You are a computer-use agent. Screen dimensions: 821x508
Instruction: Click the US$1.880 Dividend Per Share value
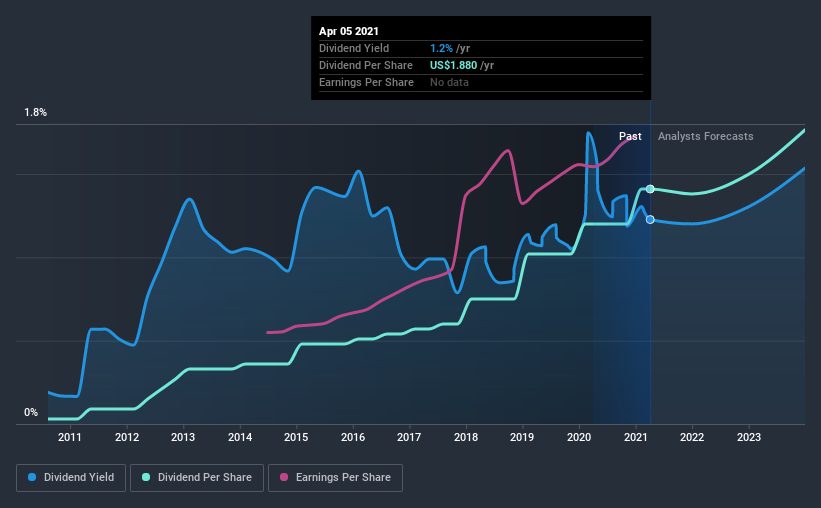453,65
